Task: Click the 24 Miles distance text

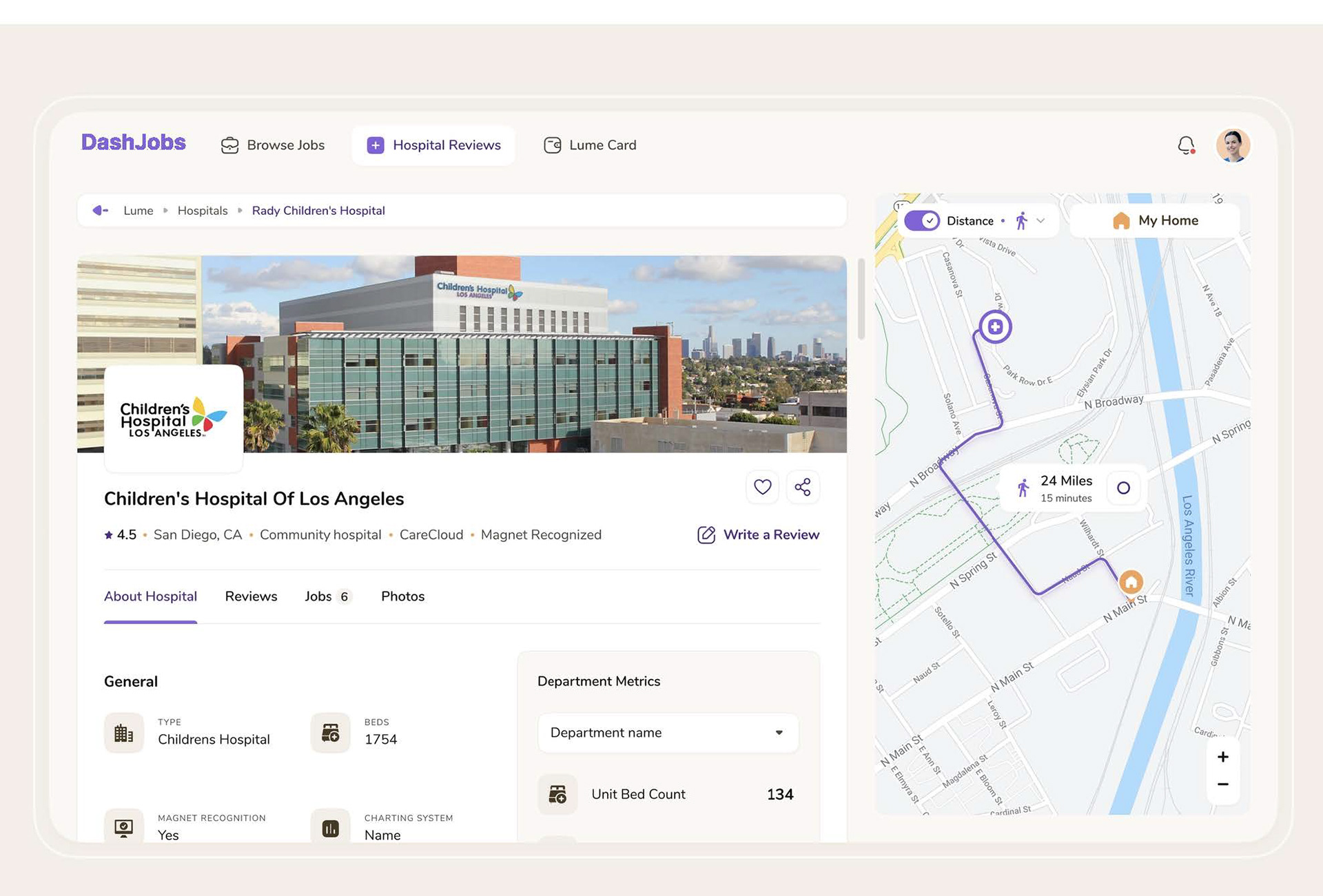Action: pyautogui.click(x=1067, y=481)
